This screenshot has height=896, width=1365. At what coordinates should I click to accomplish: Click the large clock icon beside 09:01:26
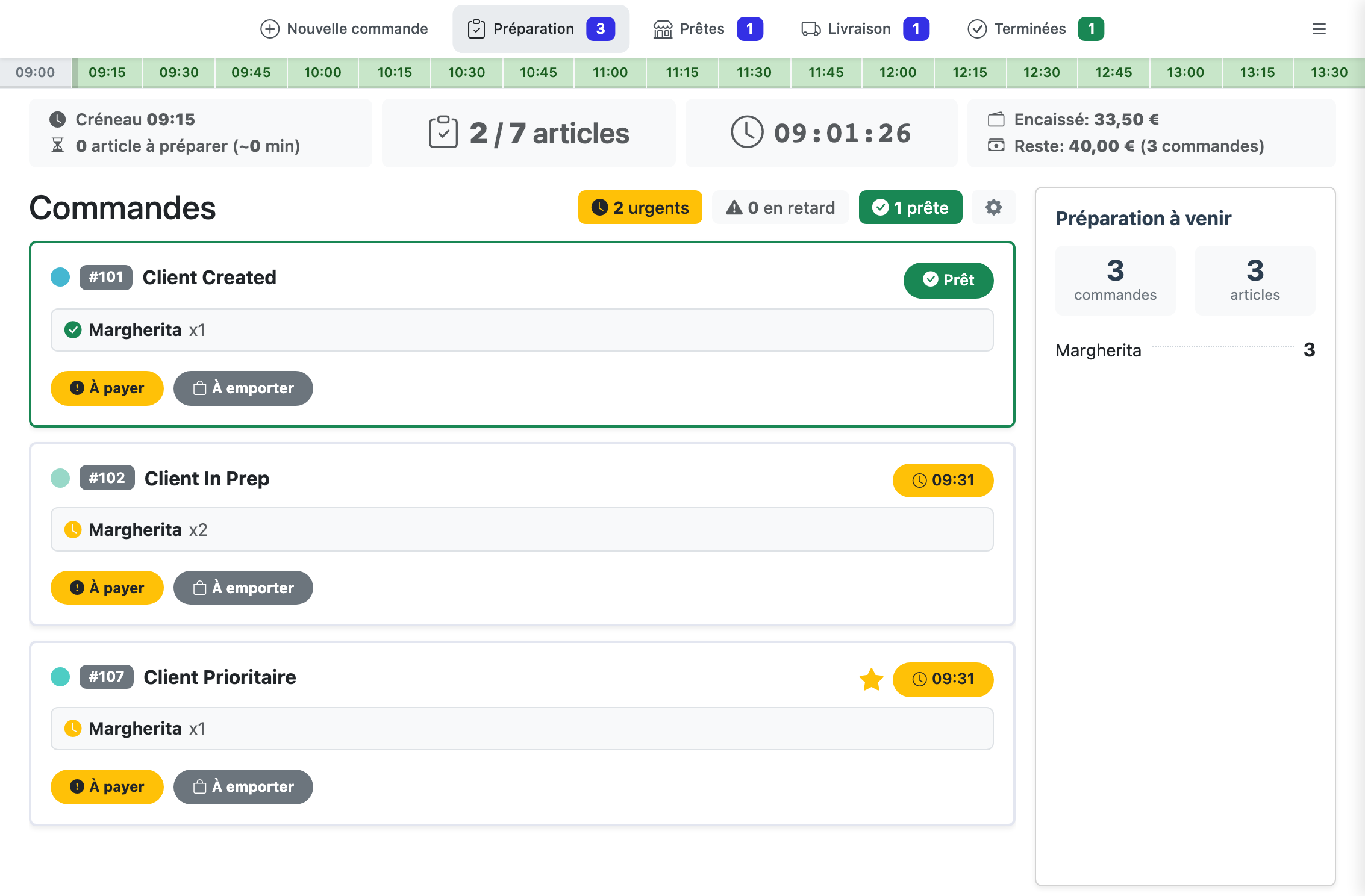pos(747,132)
